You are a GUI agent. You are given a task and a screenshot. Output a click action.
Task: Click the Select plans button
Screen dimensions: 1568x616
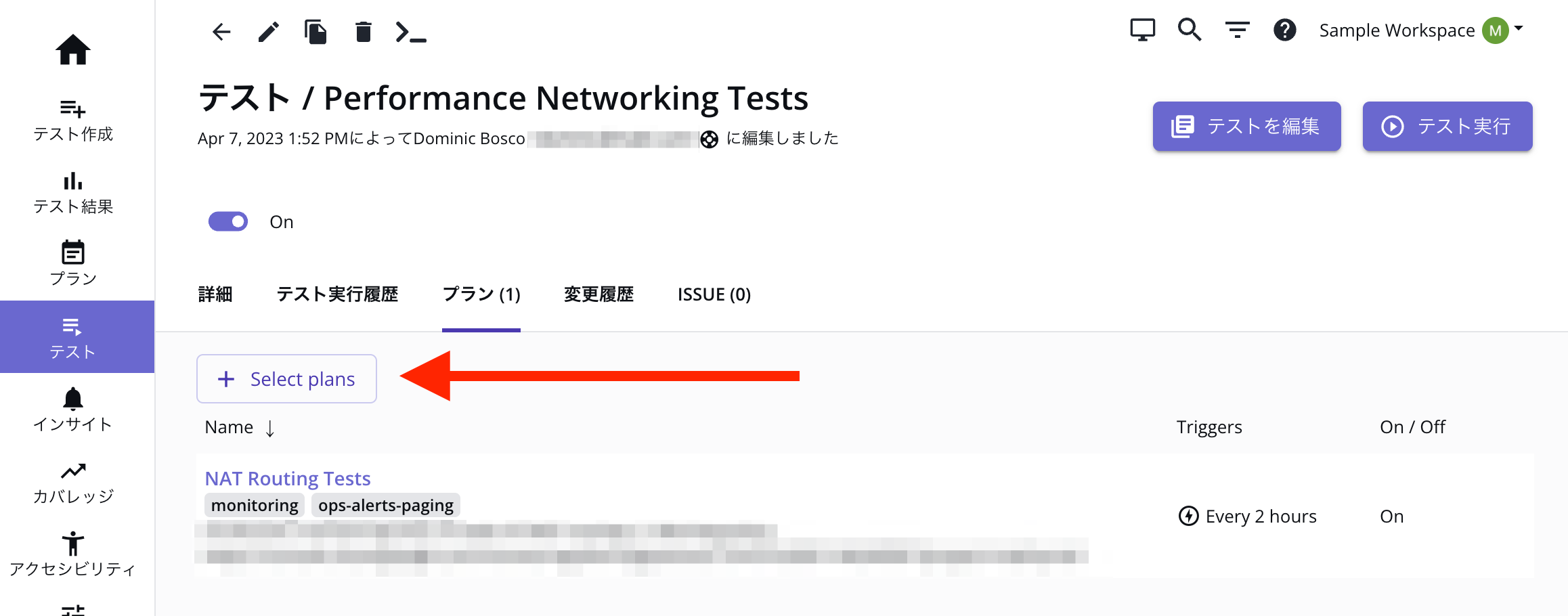[x=286, y=379]
